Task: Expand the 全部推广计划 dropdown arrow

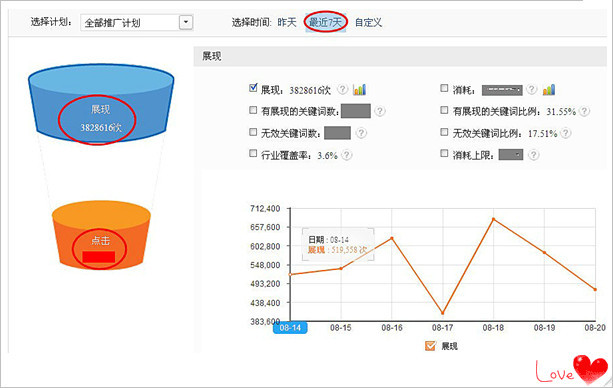Action: 186,22
